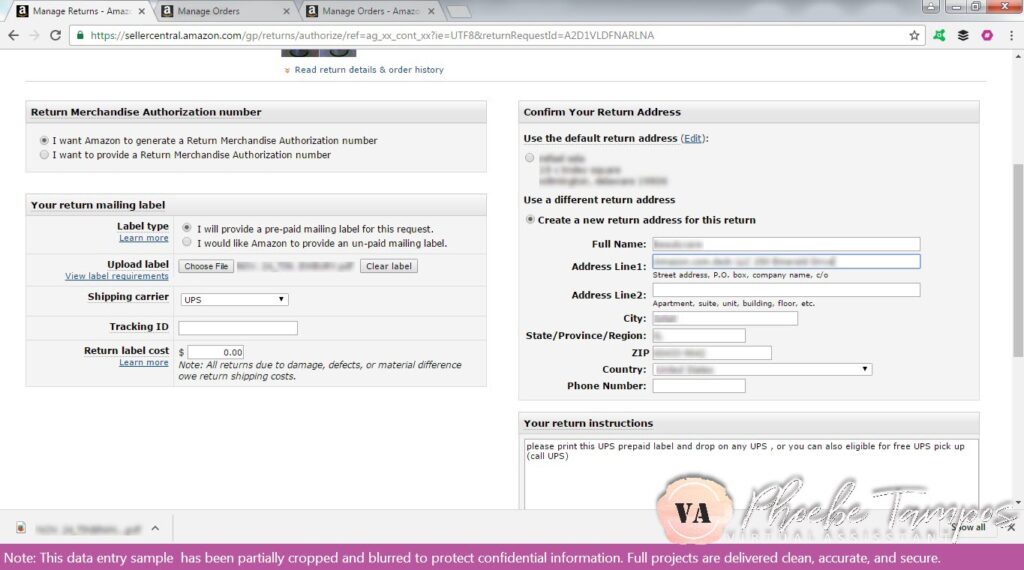Click the Phone Number field

699,386
